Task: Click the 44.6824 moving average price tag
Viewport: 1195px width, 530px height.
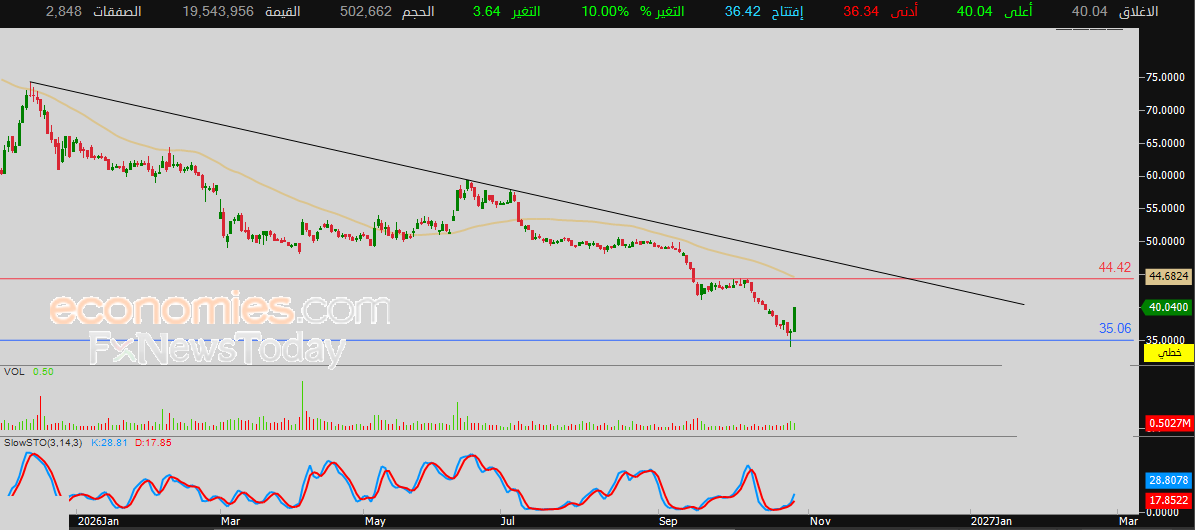Action: pyautogui.click(x=1167, y=278)
